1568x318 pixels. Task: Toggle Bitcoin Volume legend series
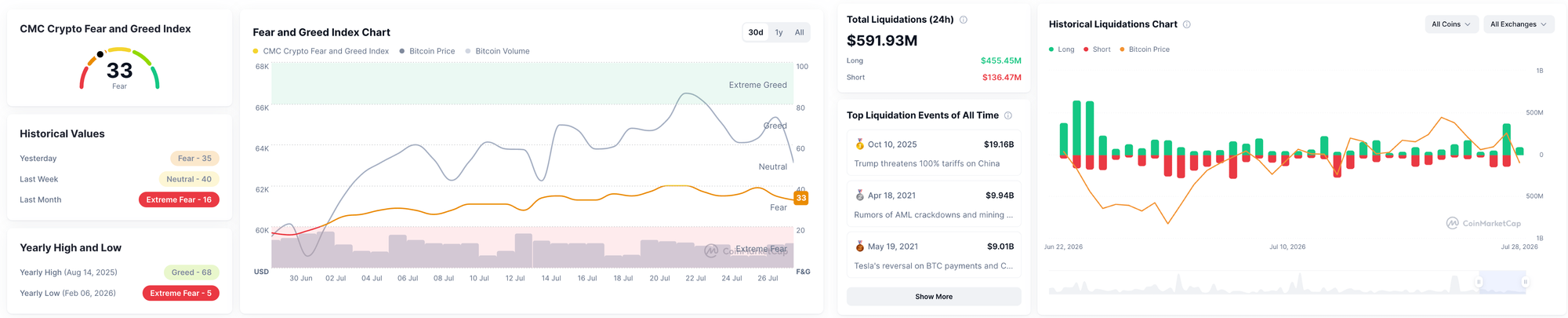[x=498, y=51]
